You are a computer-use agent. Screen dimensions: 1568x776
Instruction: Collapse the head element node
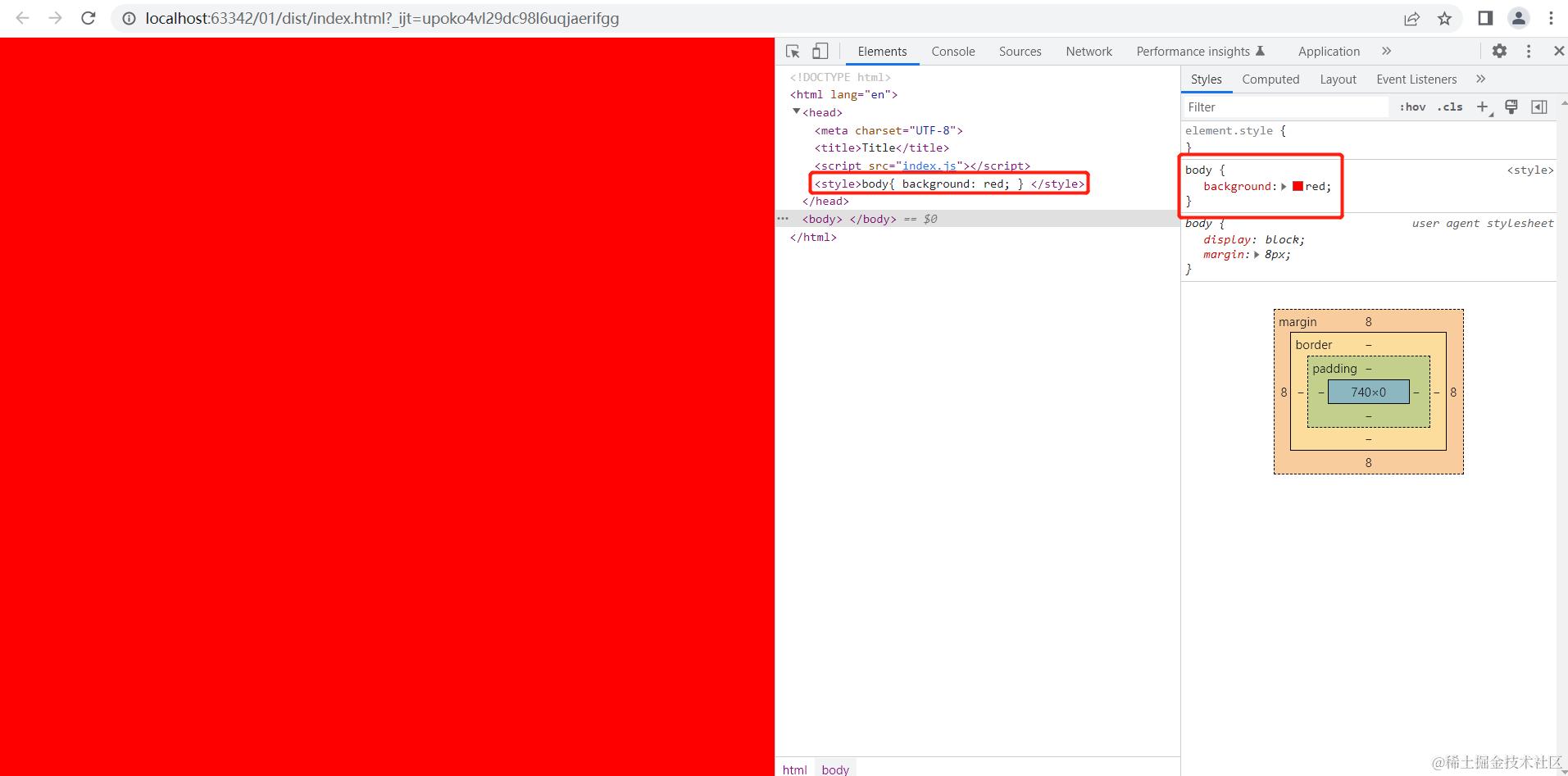tap(796, 111)
